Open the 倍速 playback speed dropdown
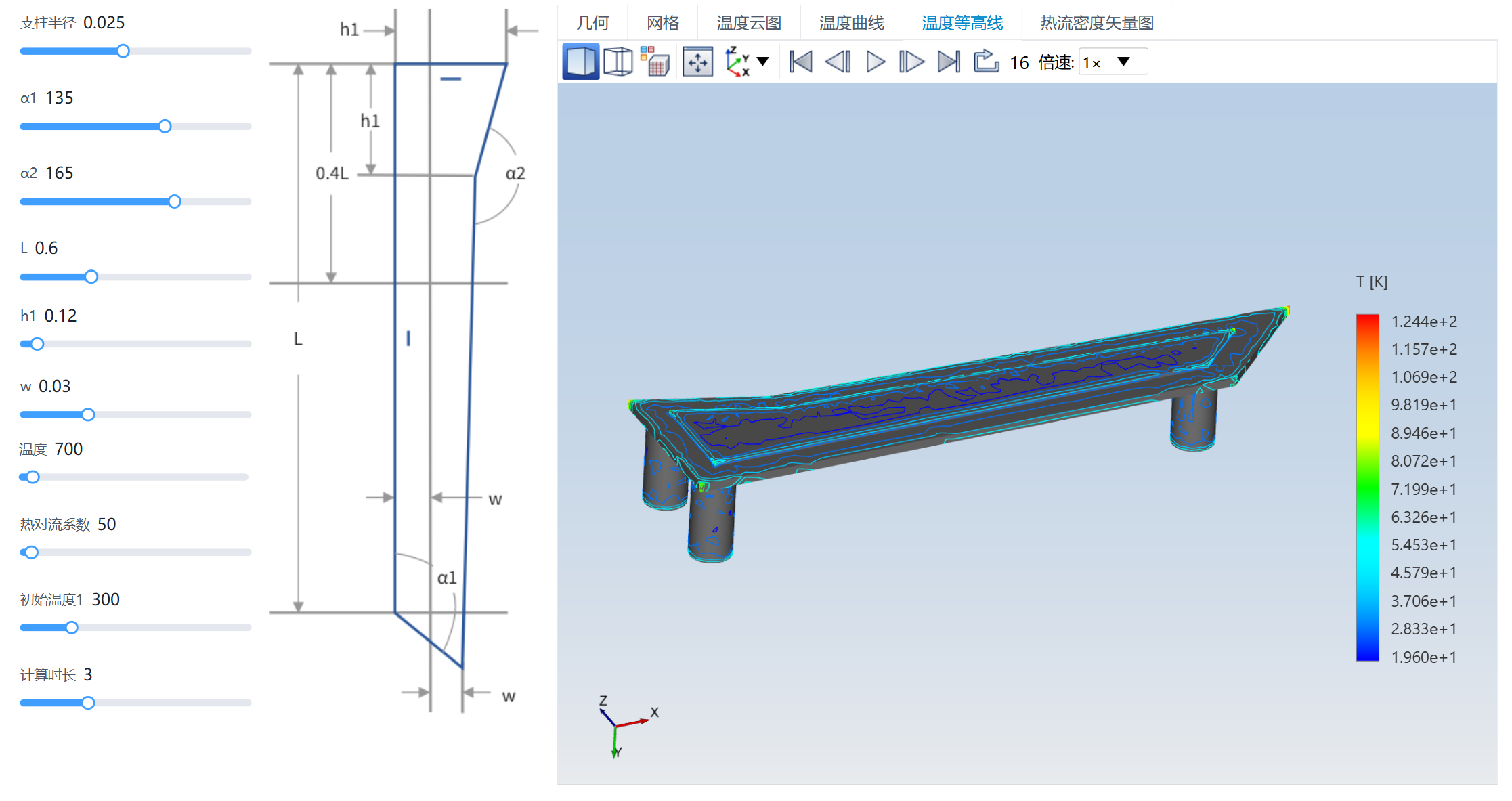 pos(1113,62)
